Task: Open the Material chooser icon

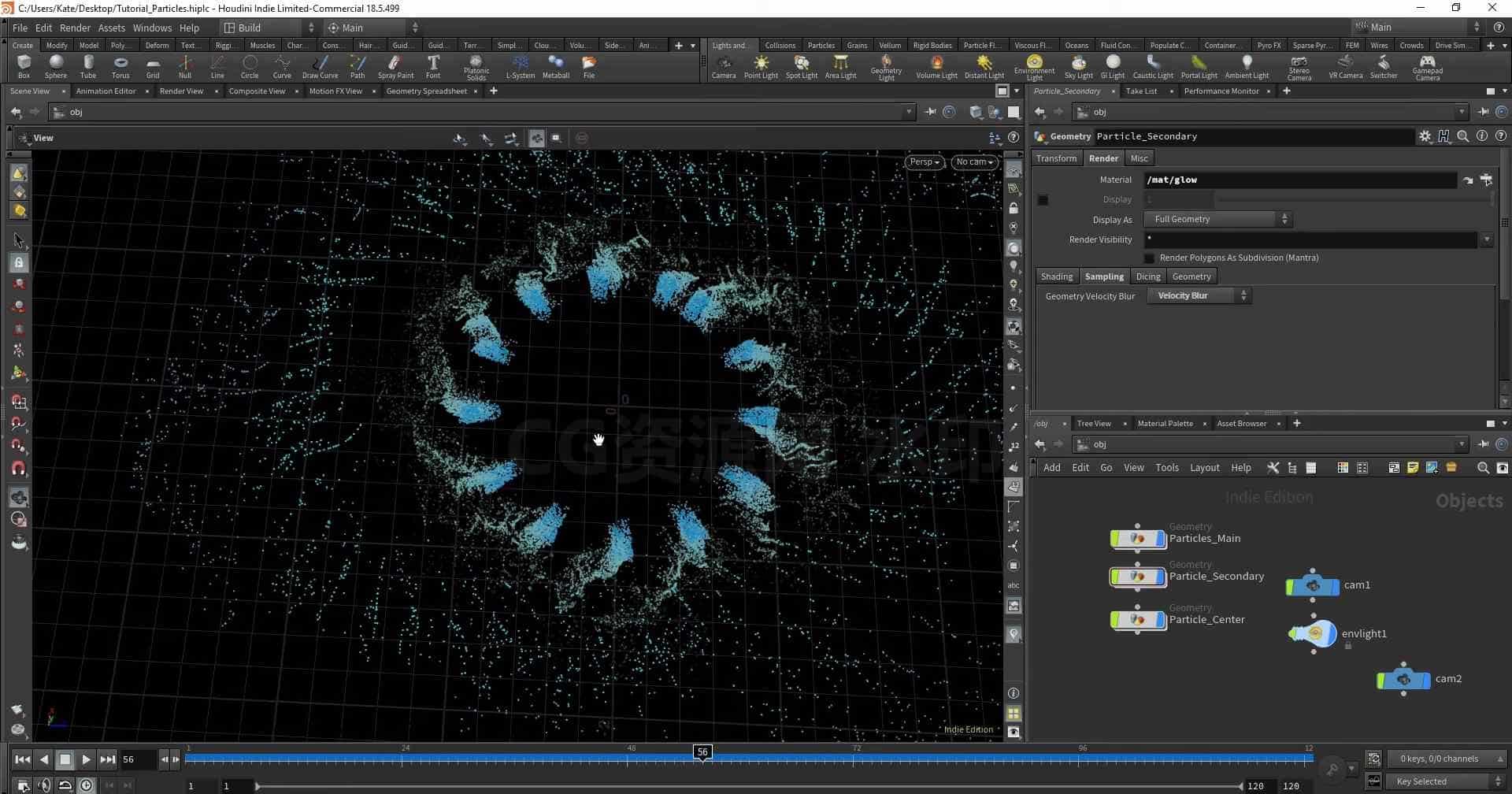Action: tap(1486, 180)
